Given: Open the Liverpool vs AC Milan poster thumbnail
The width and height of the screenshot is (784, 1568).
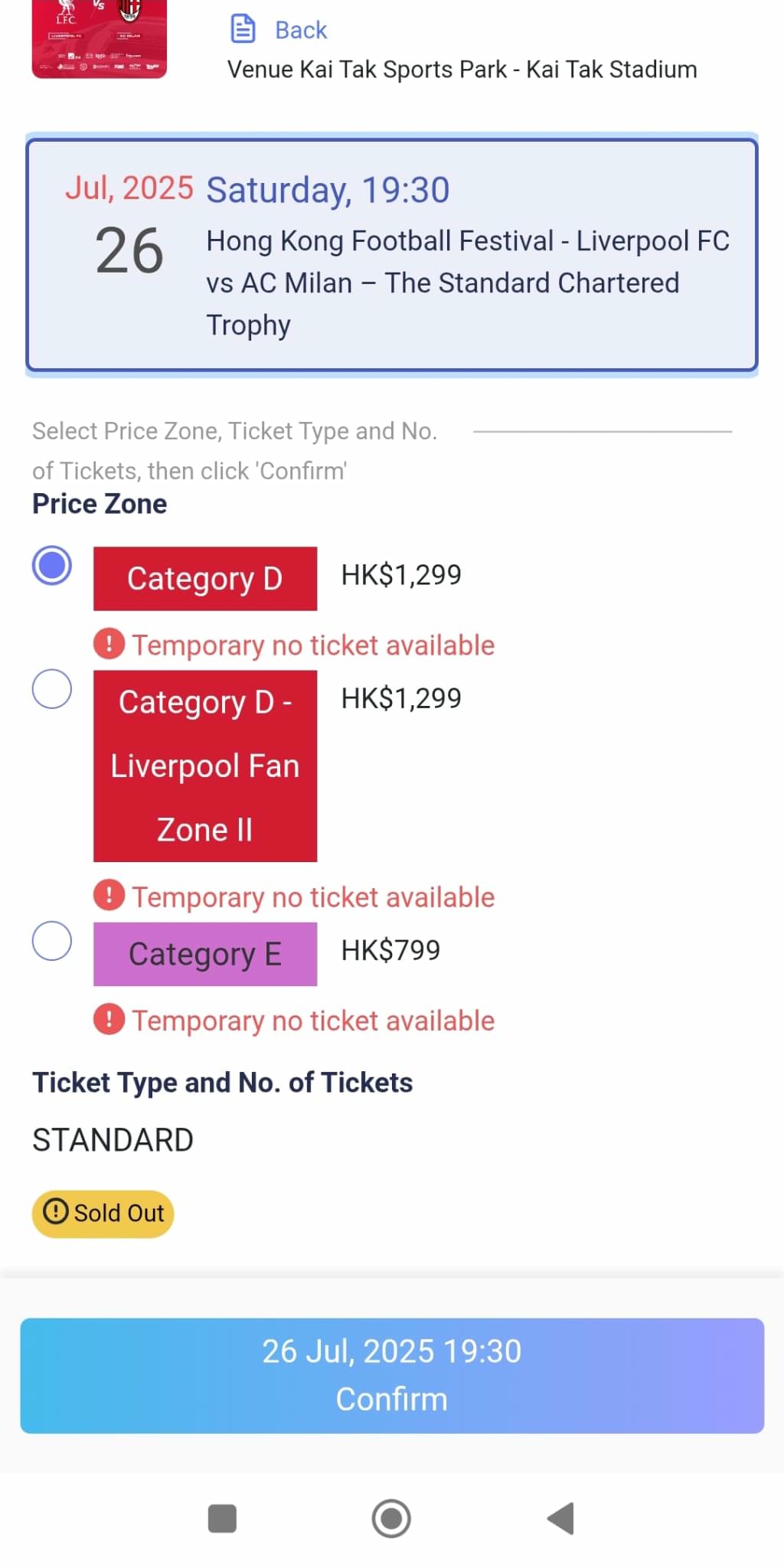Looking at the screenshot, I should [x=100, y=38].
